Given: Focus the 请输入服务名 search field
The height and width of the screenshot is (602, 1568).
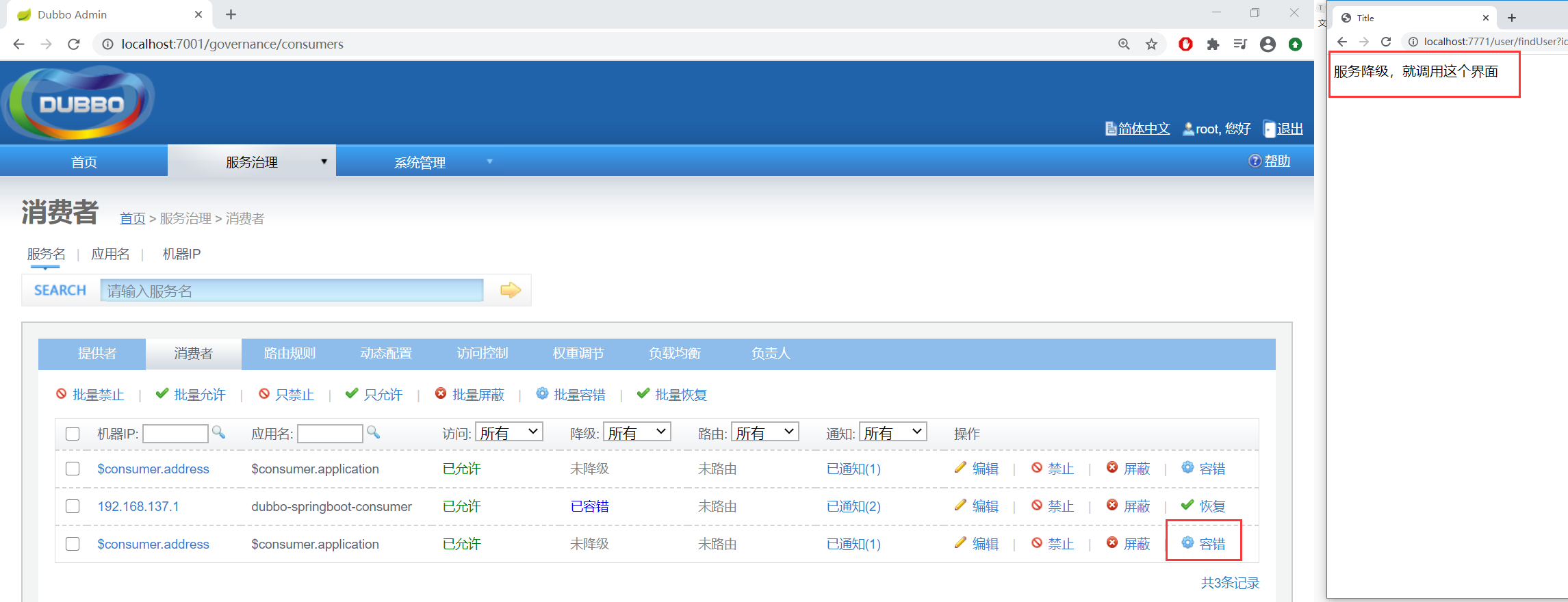Looking at the screenshot, I should click(x=292, y=290).
